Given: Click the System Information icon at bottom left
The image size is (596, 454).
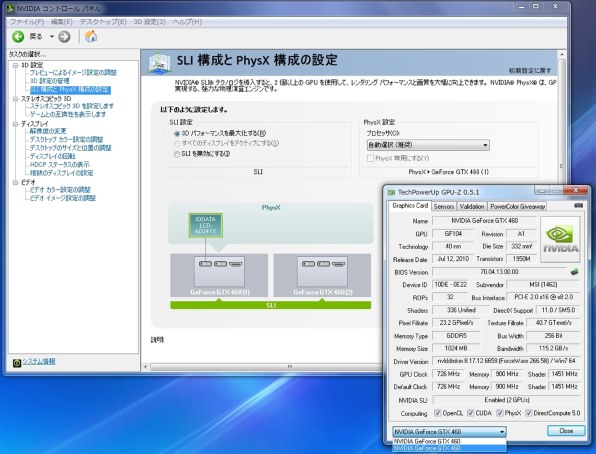Looking at the screenshot, I should click(x=17, y=363).
